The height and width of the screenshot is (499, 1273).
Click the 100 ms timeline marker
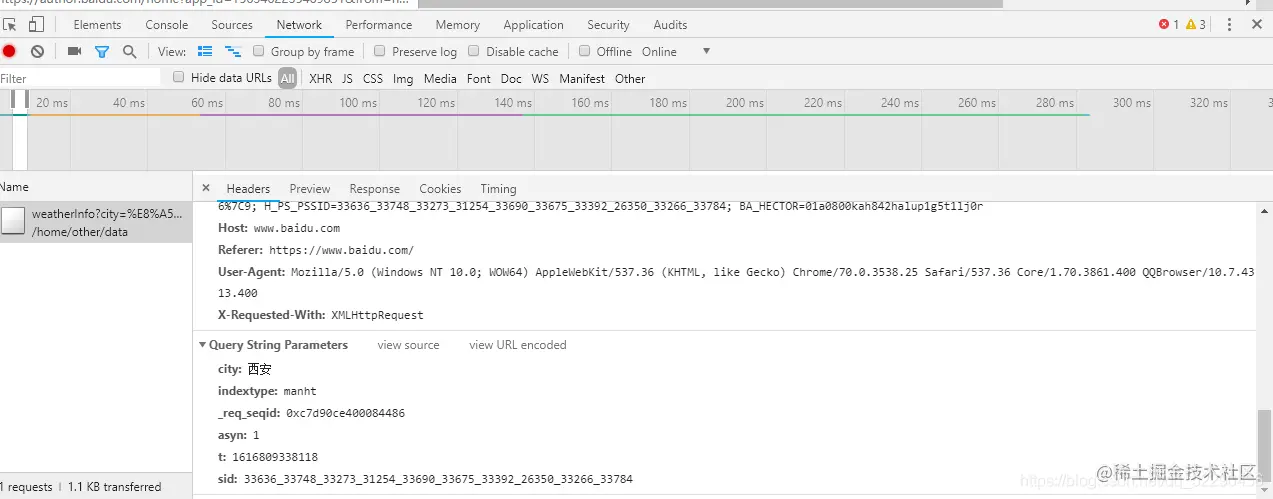(358, 103)
